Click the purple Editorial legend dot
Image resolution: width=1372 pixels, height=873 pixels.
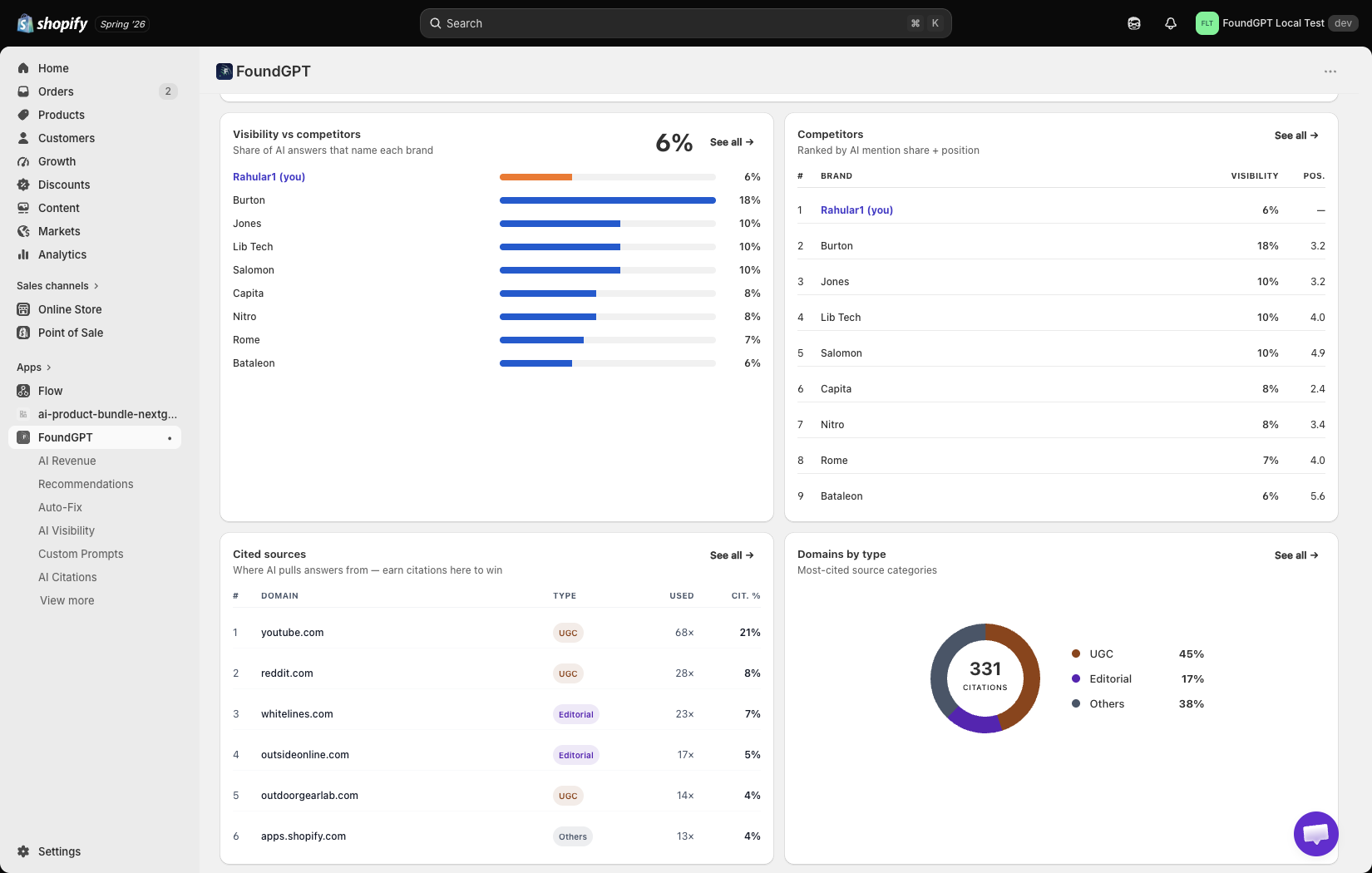pos(1076,678)
